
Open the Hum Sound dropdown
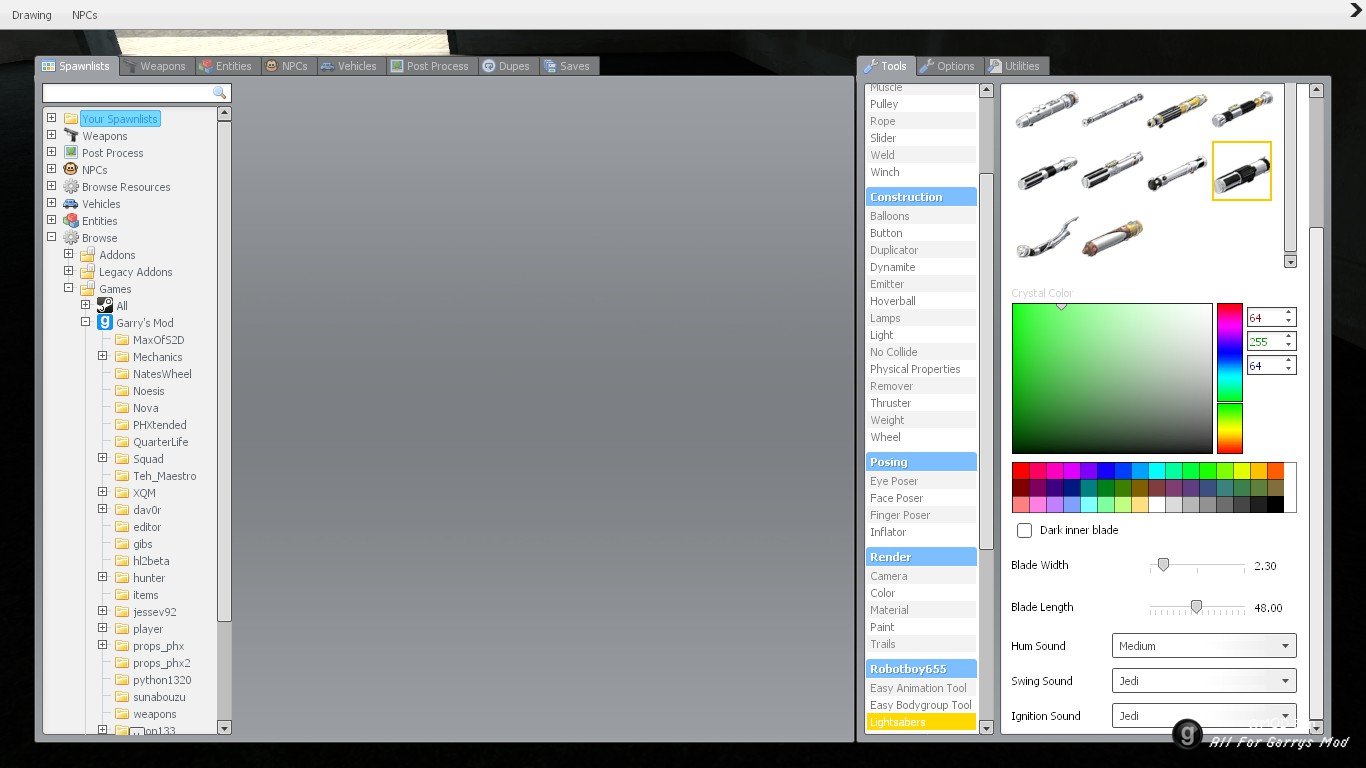click(1204, 646)
